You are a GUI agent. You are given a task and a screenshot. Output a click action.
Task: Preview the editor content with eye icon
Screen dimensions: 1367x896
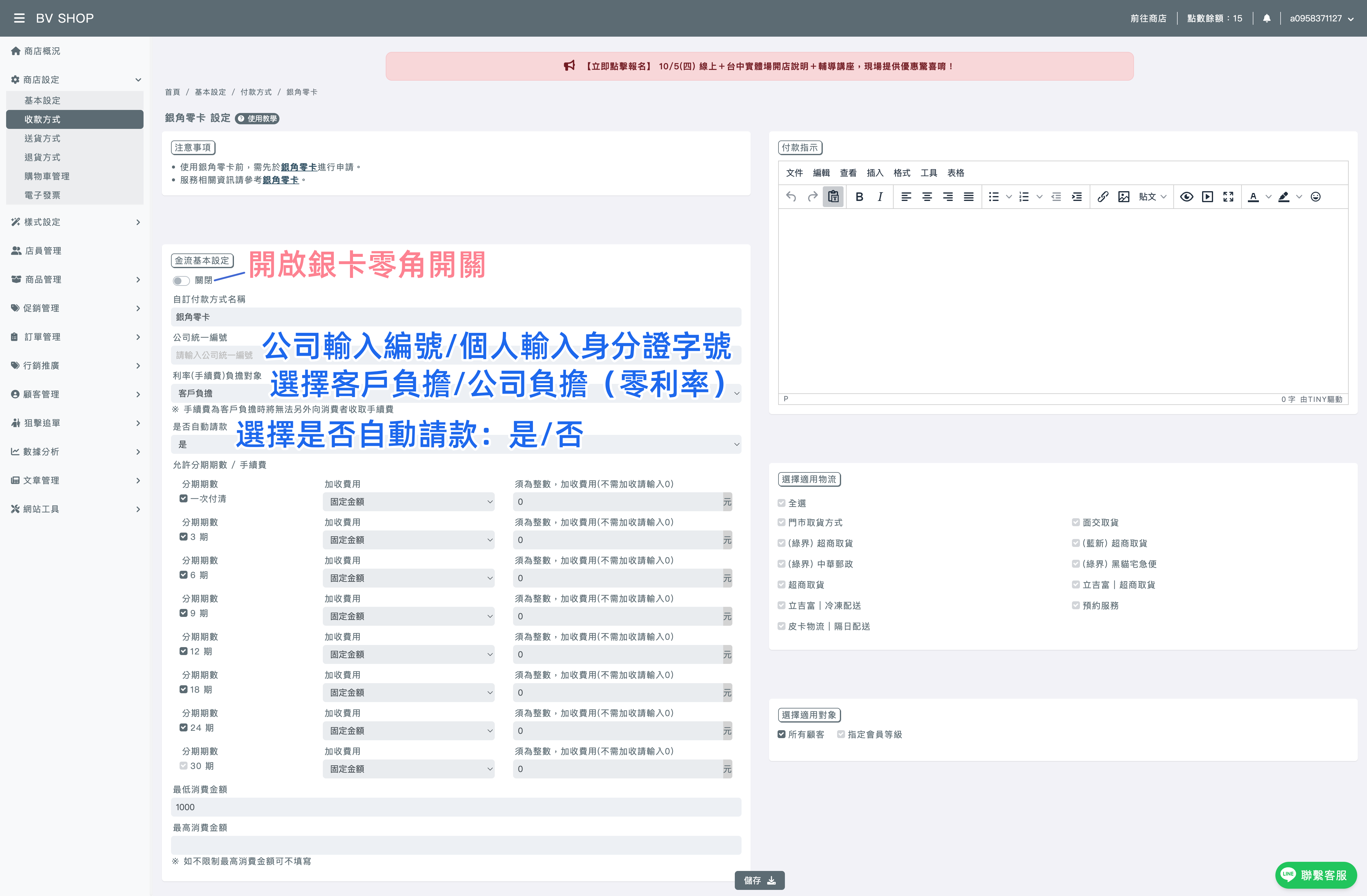tap(1187, 197)
